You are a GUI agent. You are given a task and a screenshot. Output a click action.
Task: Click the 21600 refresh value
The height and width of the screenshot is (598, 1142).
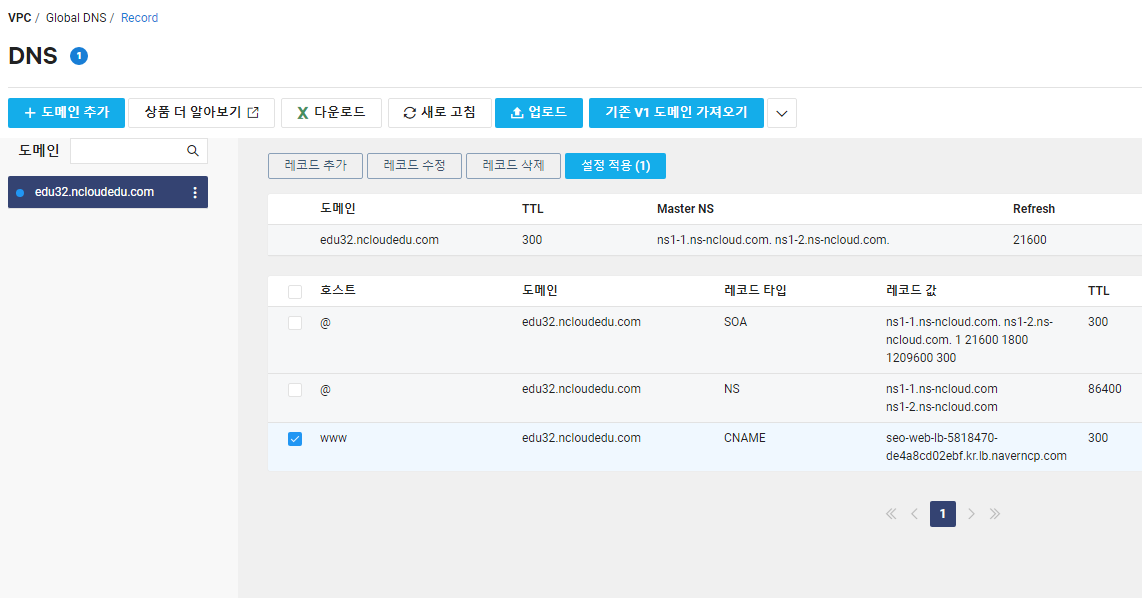pos(1030,240)
